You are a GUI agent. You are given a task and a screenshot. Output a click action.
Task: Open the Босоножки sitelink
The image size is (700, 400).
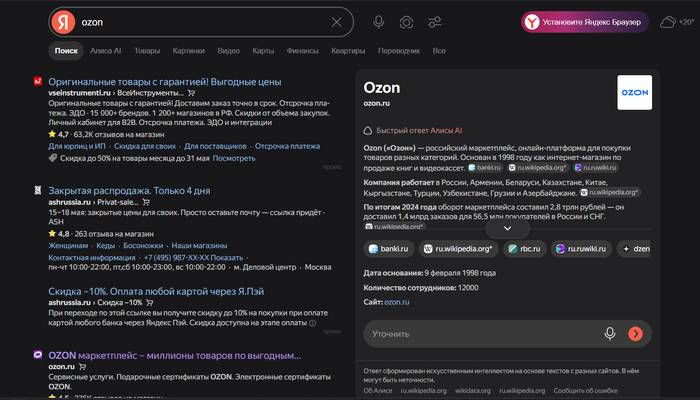click(x=143, y=246)
